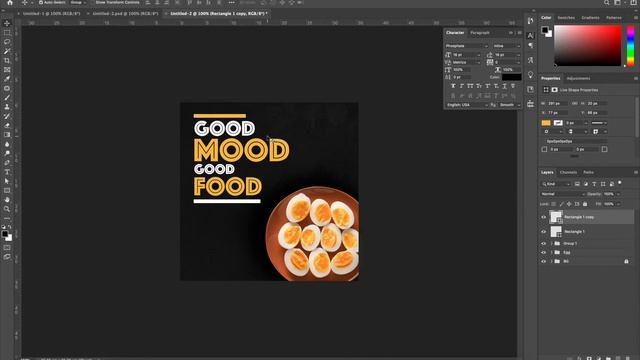The height and width of the screenshot is (360, 640).
Task: Open the Layers panel menu button
Action: [x=636, y=172]
